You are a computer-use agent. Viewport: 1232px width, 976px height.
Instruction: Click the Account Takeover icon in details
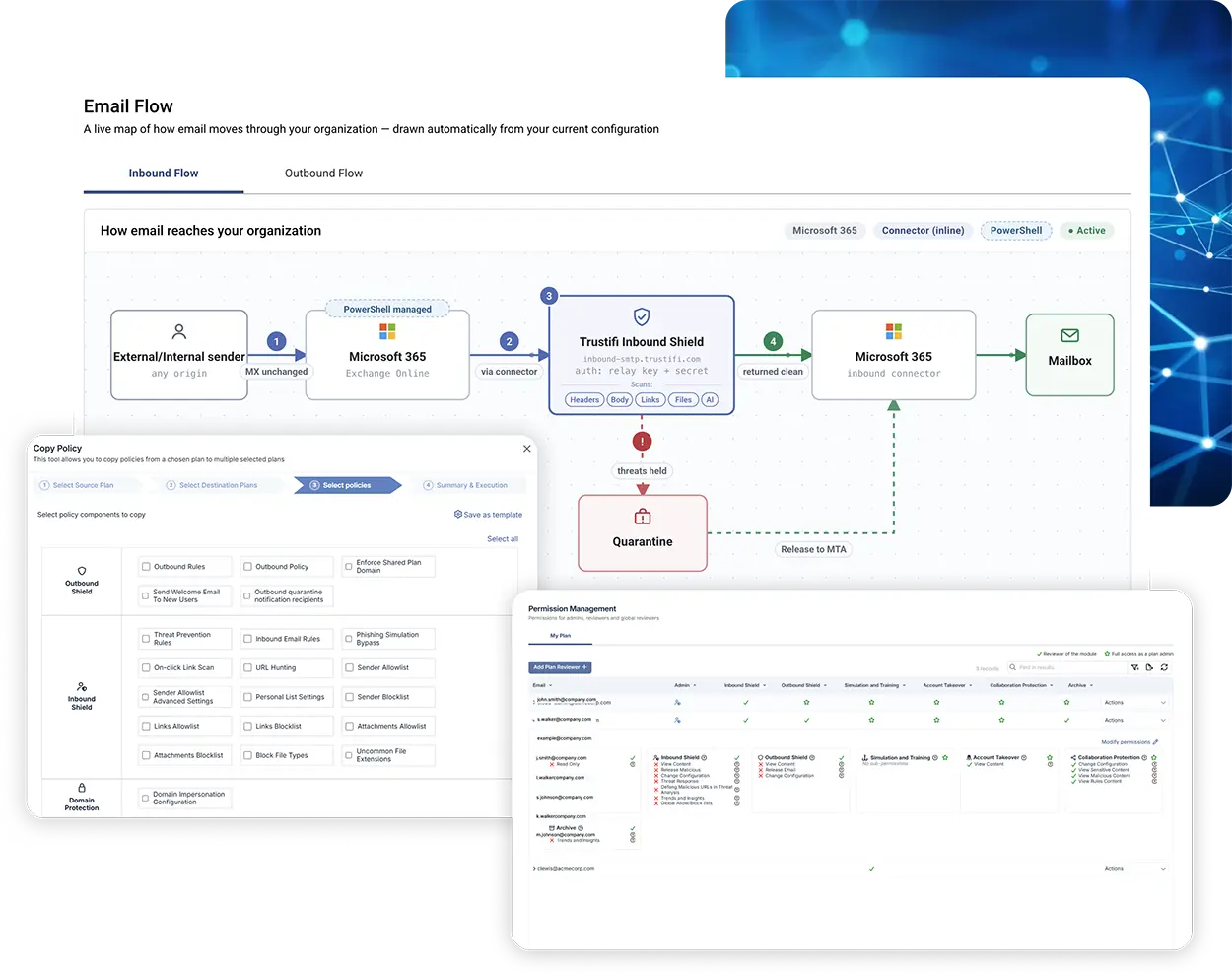tap(969, 758)
